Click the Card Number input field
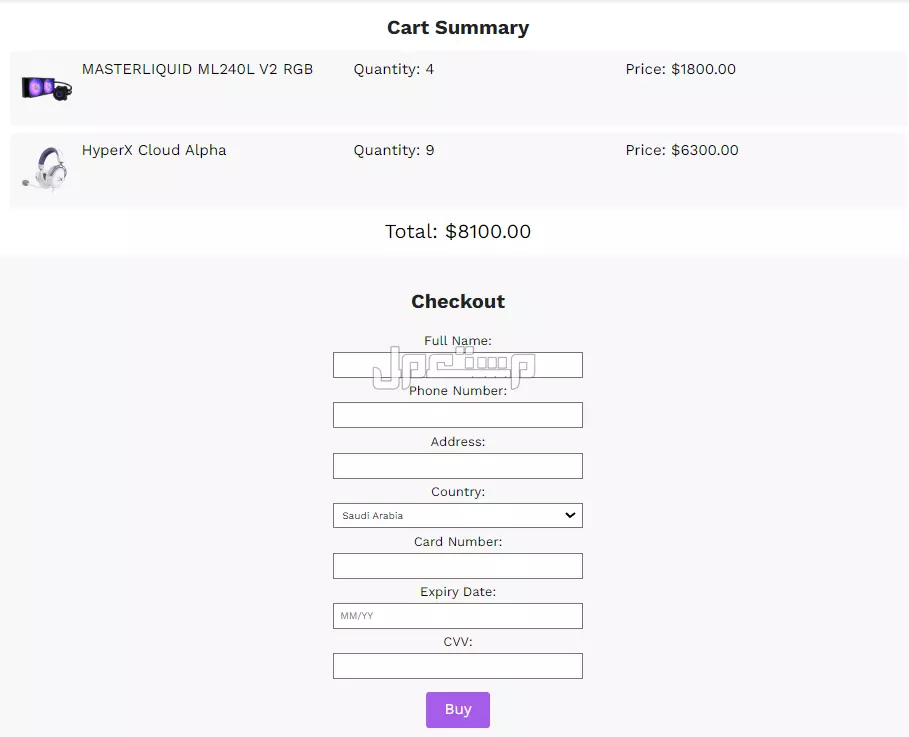This screenshot has width=909, height=737. (x=457, y=566)
